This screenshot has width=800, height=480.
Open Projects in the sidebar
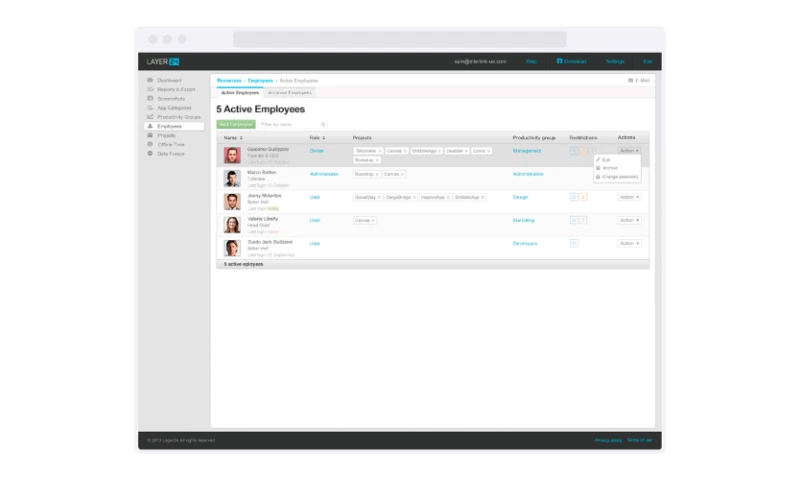[166, 135]
